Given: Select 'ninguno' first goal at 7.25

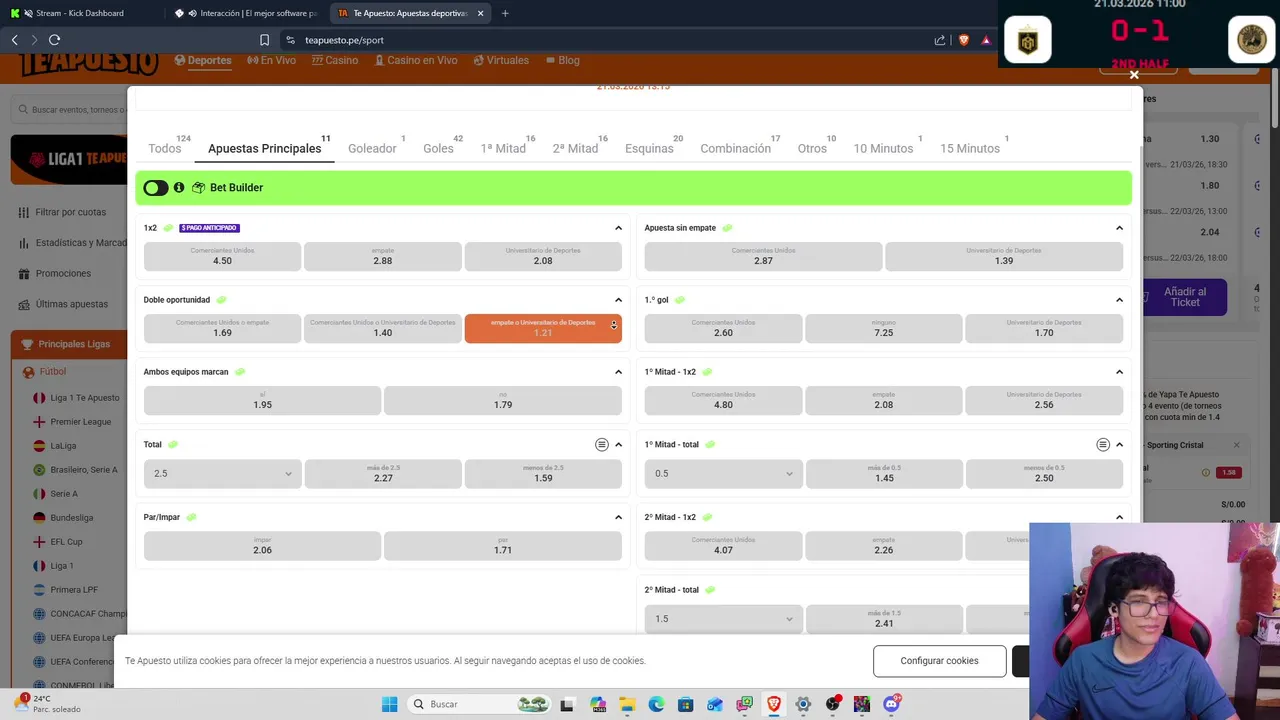Looking at the screenshot, I should (x=883, y=328).
